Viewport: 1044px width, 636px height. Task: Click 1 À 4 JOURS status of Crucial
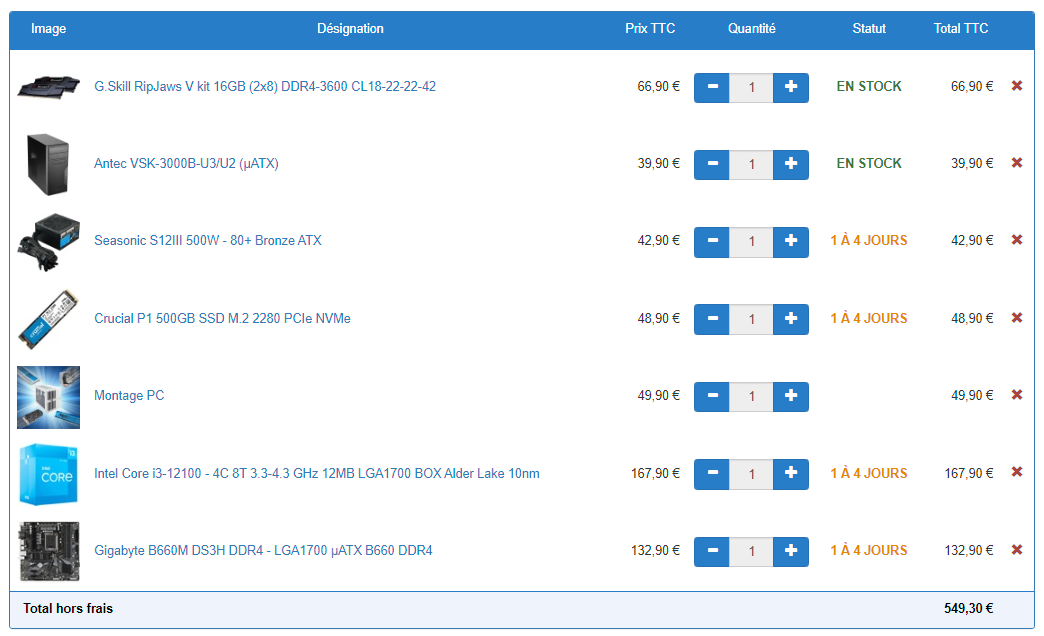(x=869, y=318)
